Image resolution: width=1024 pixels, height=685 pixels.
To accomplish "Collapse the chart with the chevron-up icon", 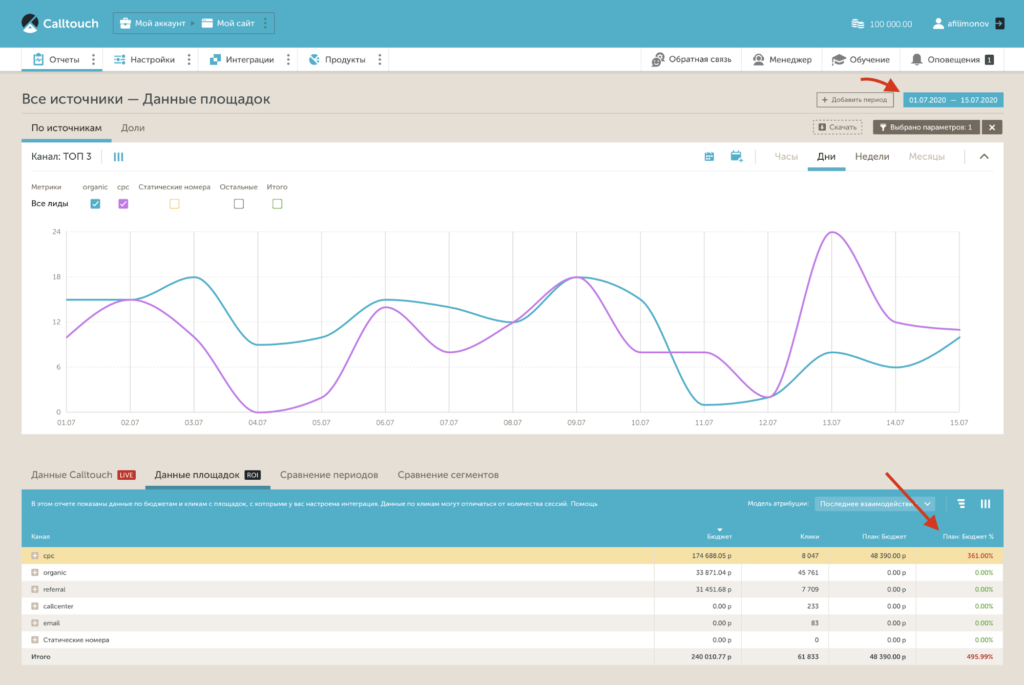I will (983, 157).
